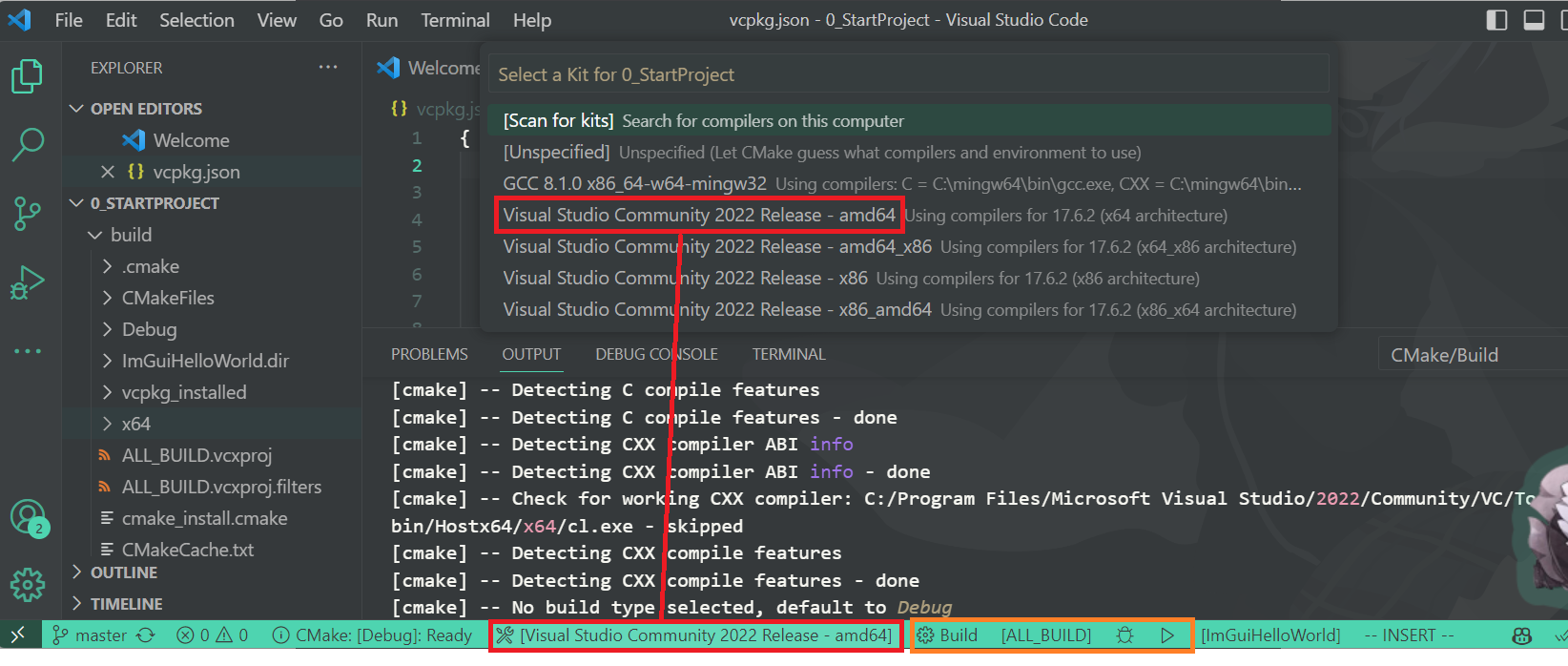Open Source Control view icon
Screen dimensions: 1568x666
coord(27,214)
